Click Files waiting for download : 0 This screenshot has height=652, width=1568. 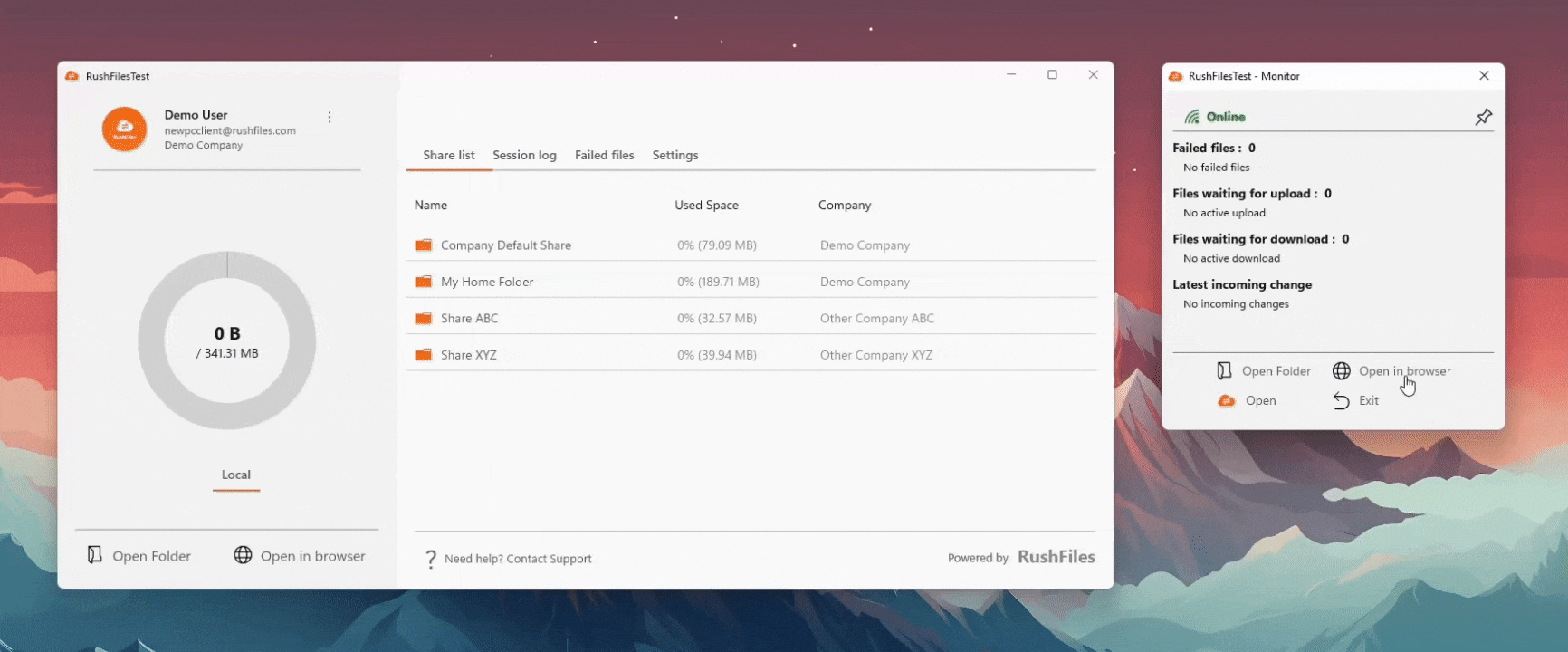(1261, 239)
